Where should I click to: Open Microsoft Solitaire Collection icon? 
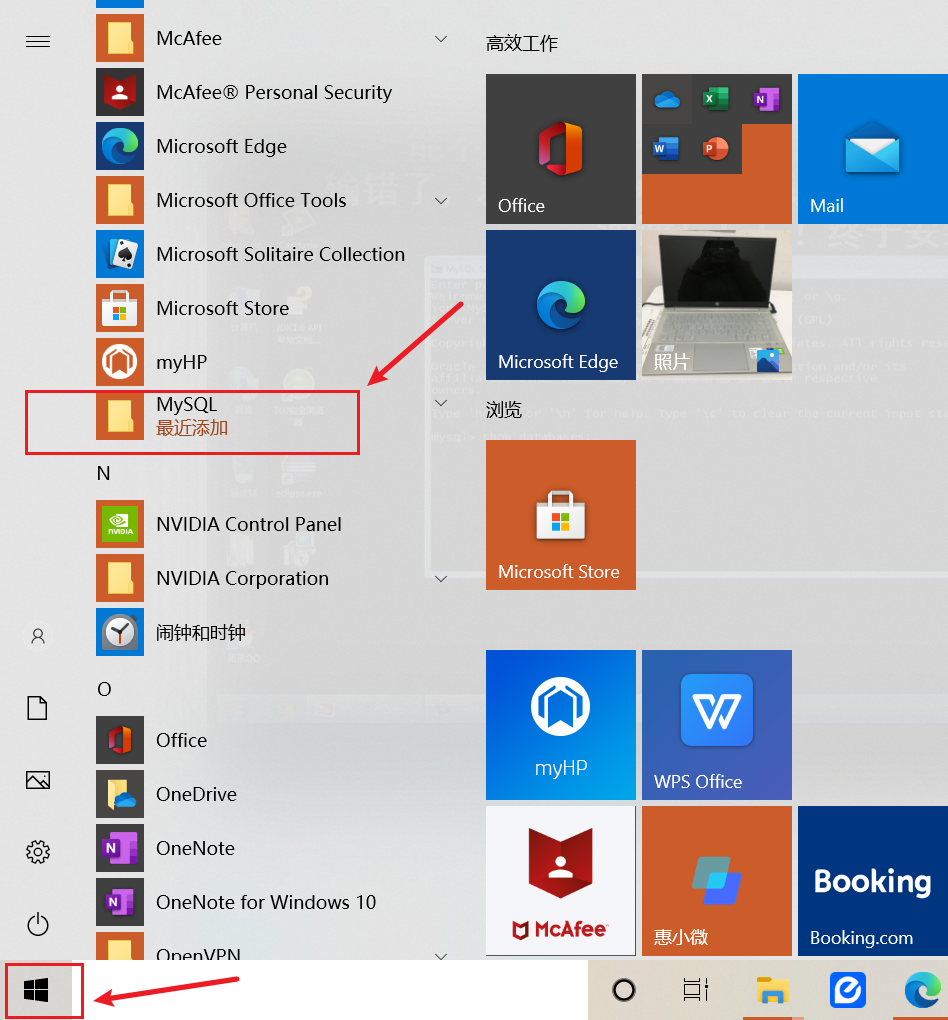pos(120,254)
